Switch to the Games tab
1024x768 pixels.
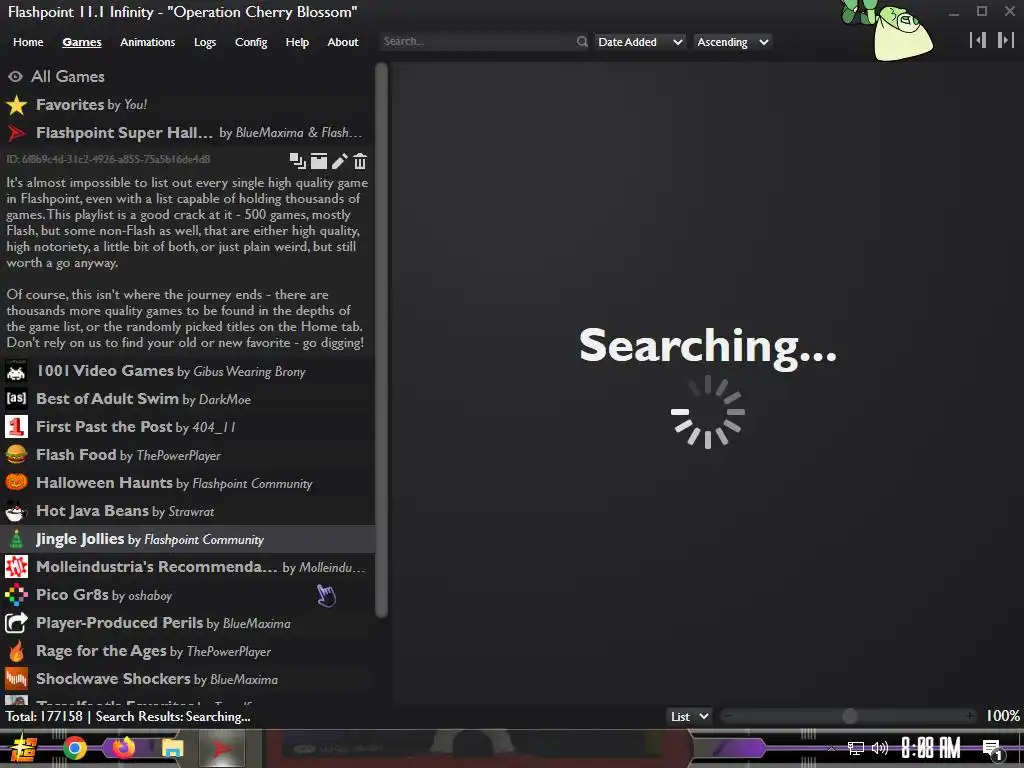point(82,42)
